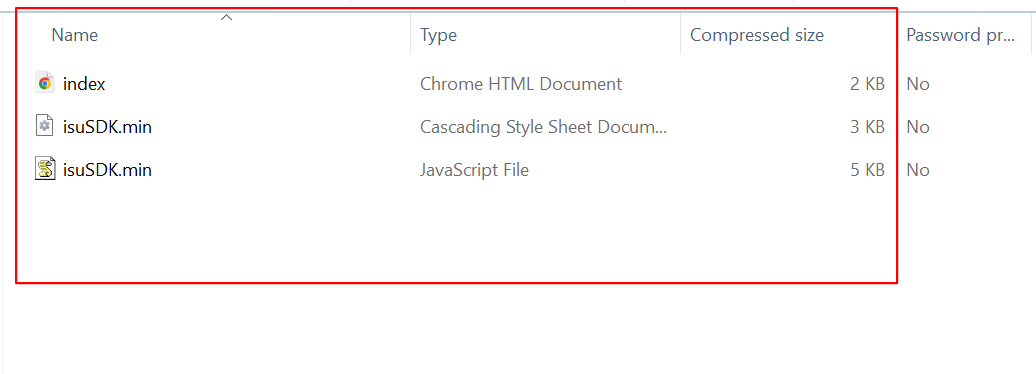This screenshot has height=374, width=1036.
Task: Click the No password value for index
Action: pos(918,84)
